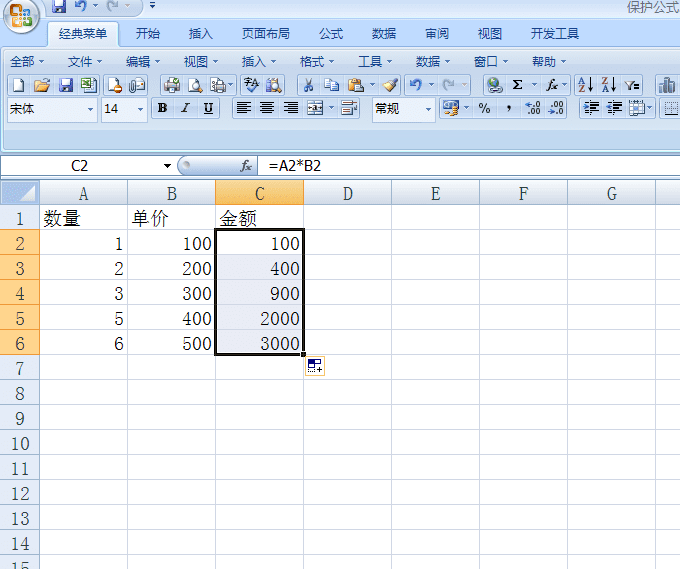Insert a hyperlink
Viewport: 680px width, 569px height.
(494, 85)
